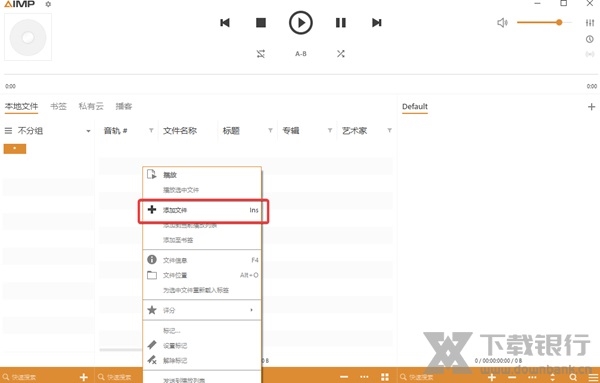Skip to the next track
Image resolution: width=600 pixels, height=383 pixels.
377,23
